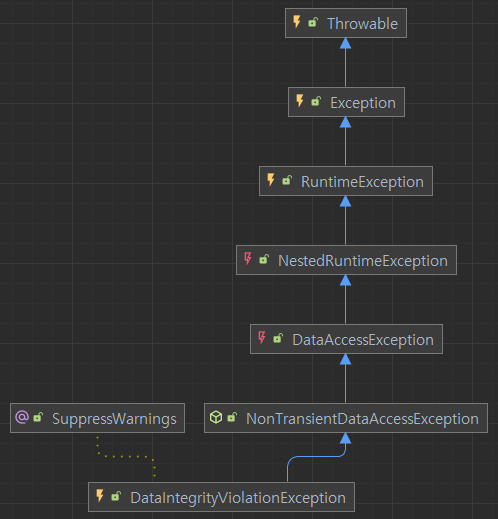Click the lightning icon on Throwable
Viewport: 498px width, 519px height.
(297, 22)
